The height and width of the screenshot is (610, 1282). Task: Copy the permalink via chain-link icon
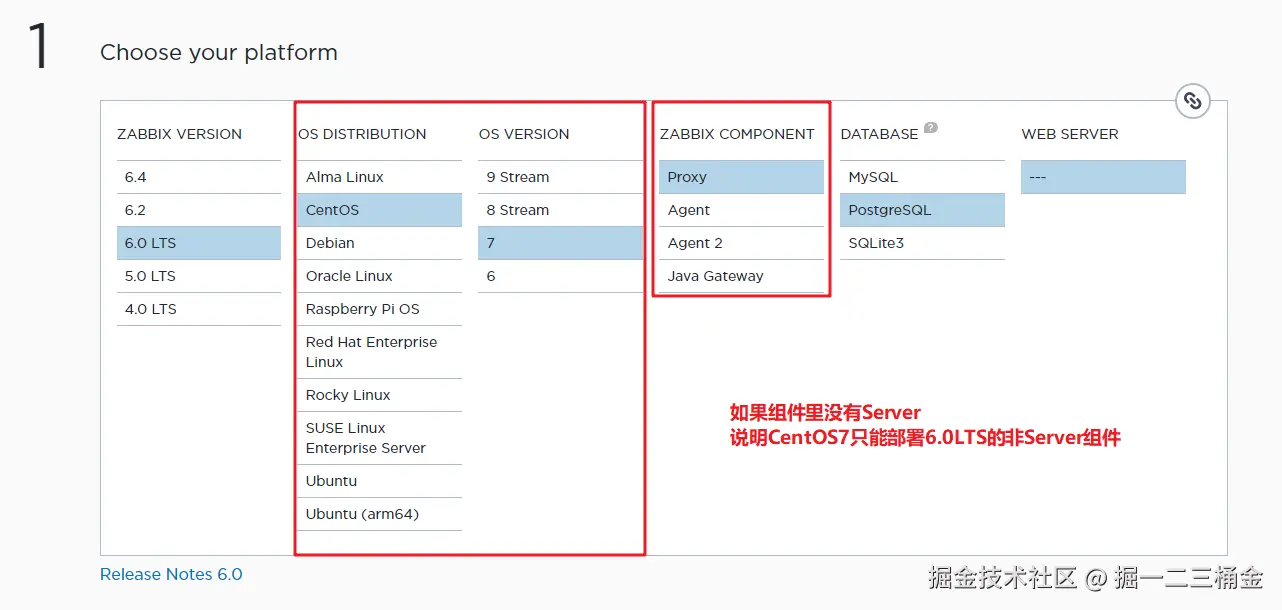pos(1192,101)
